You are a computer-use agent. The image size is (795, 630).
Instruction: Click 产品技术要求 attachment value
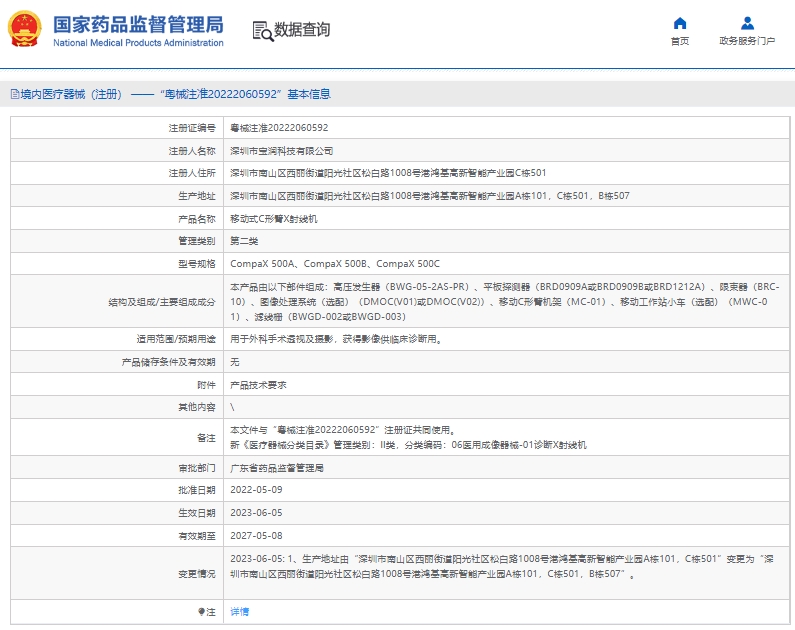tap(258, 385)
